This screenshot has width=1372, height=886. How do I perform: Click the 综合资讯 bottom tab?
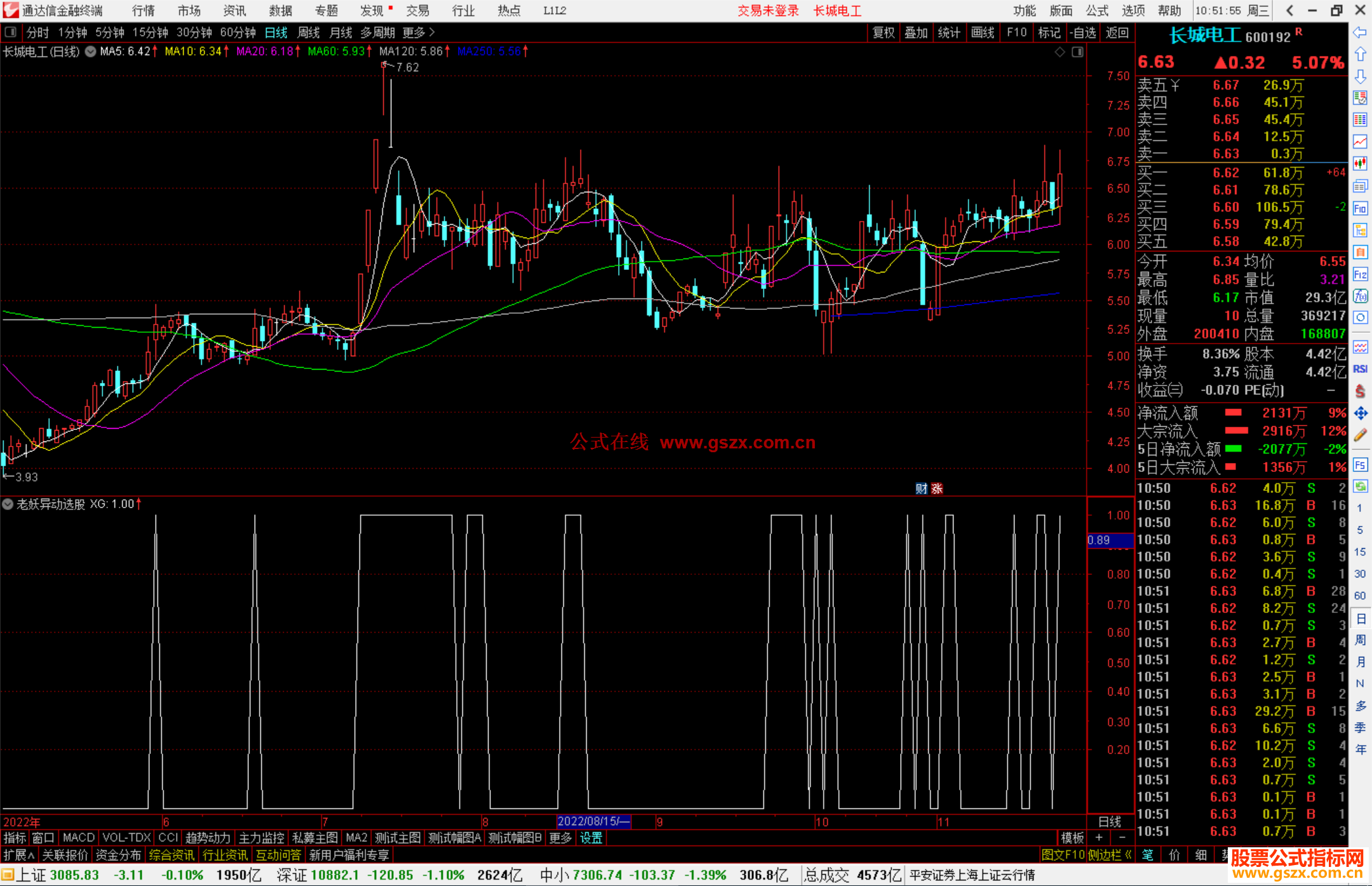coord(171,855)
